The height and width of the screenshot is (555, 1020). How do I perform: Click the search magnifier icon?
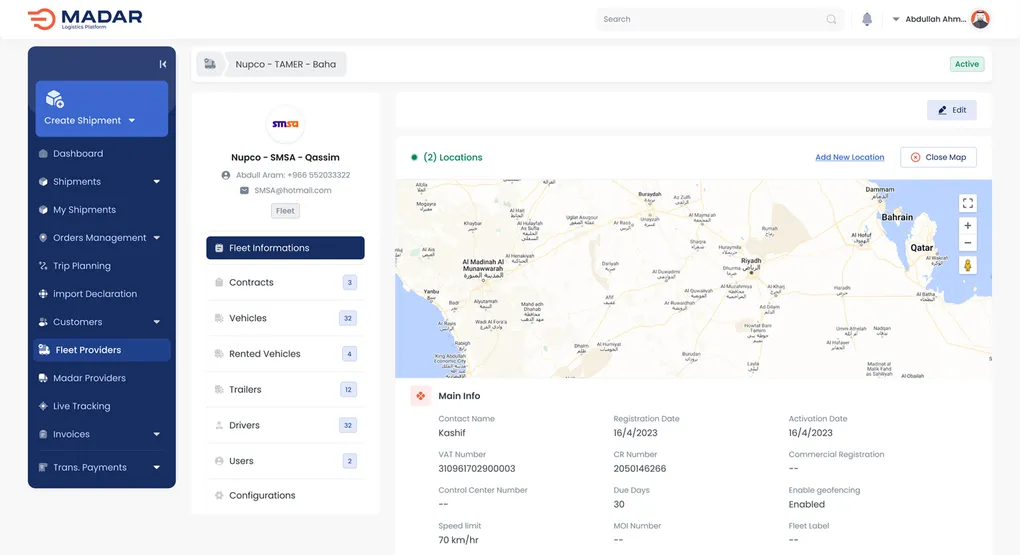pyautogui.click(x=831, y=19)
